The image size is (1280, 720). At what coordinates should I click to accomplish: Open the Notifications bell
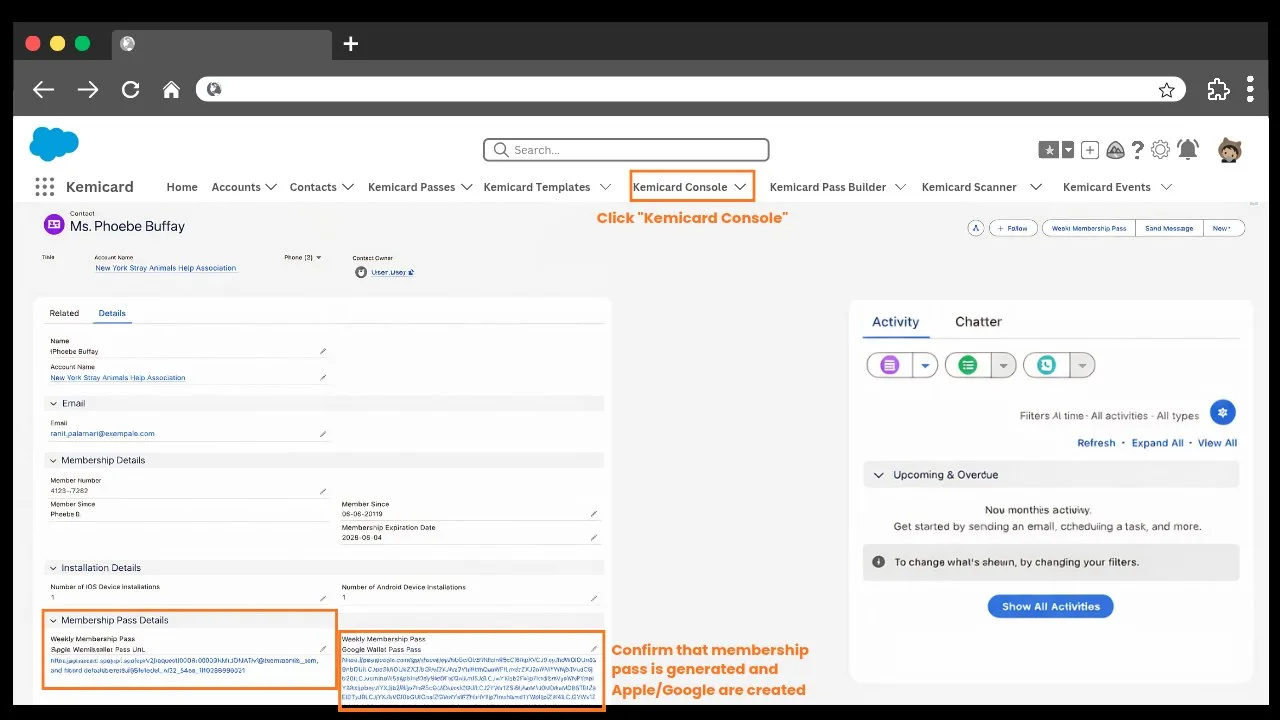coord(1187,149)
